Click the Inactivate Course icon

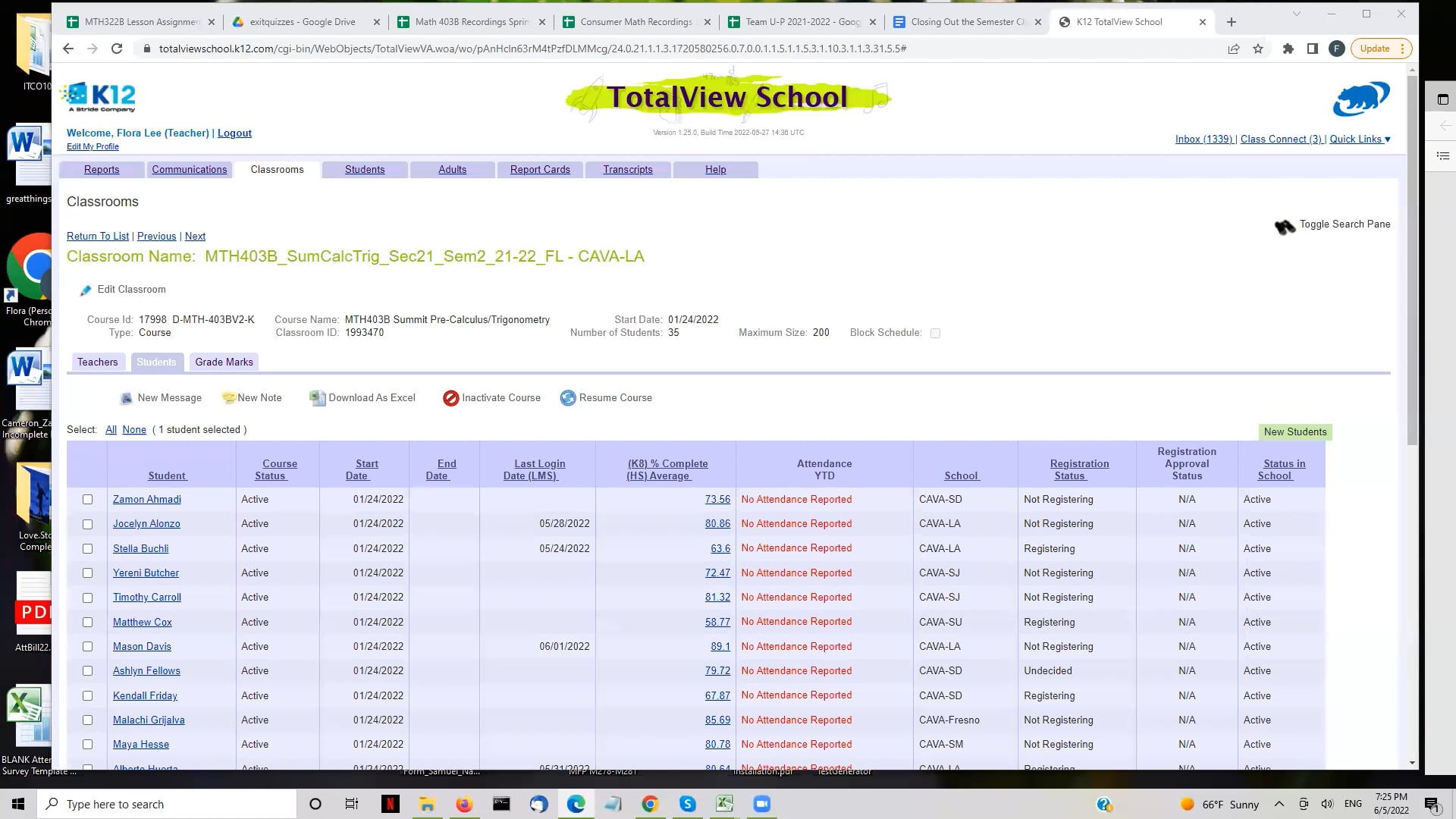point(451,397)
